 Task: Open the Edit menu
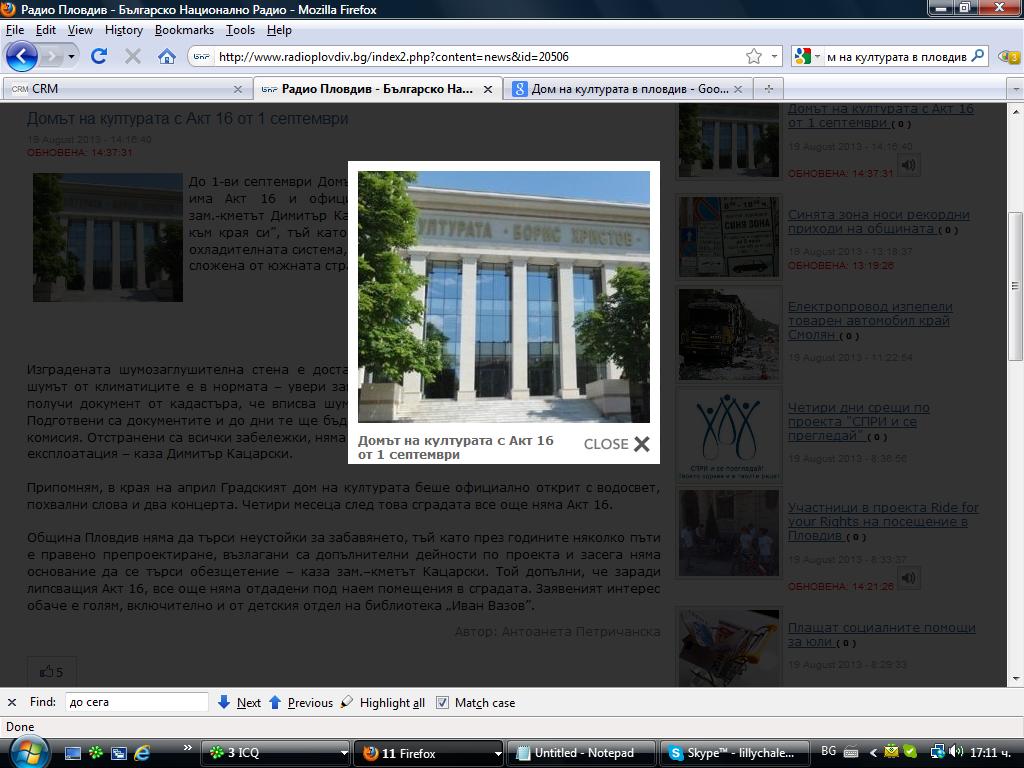[x=46, y=30]
